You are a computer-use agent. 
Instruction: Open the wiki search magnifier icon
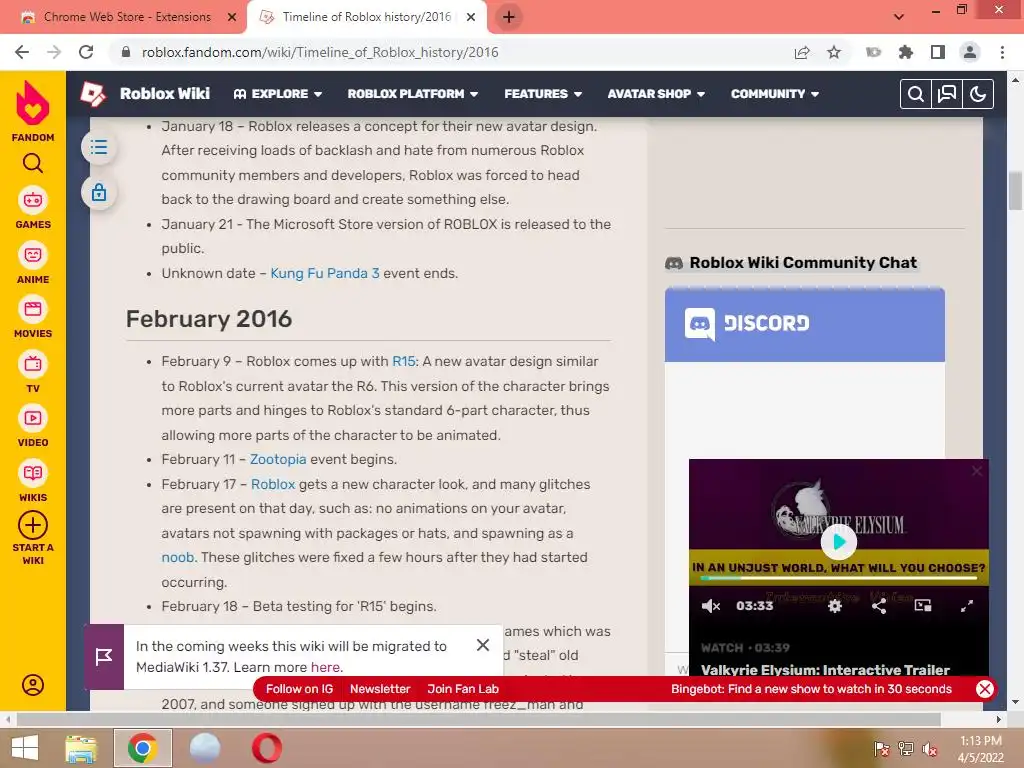916,94
